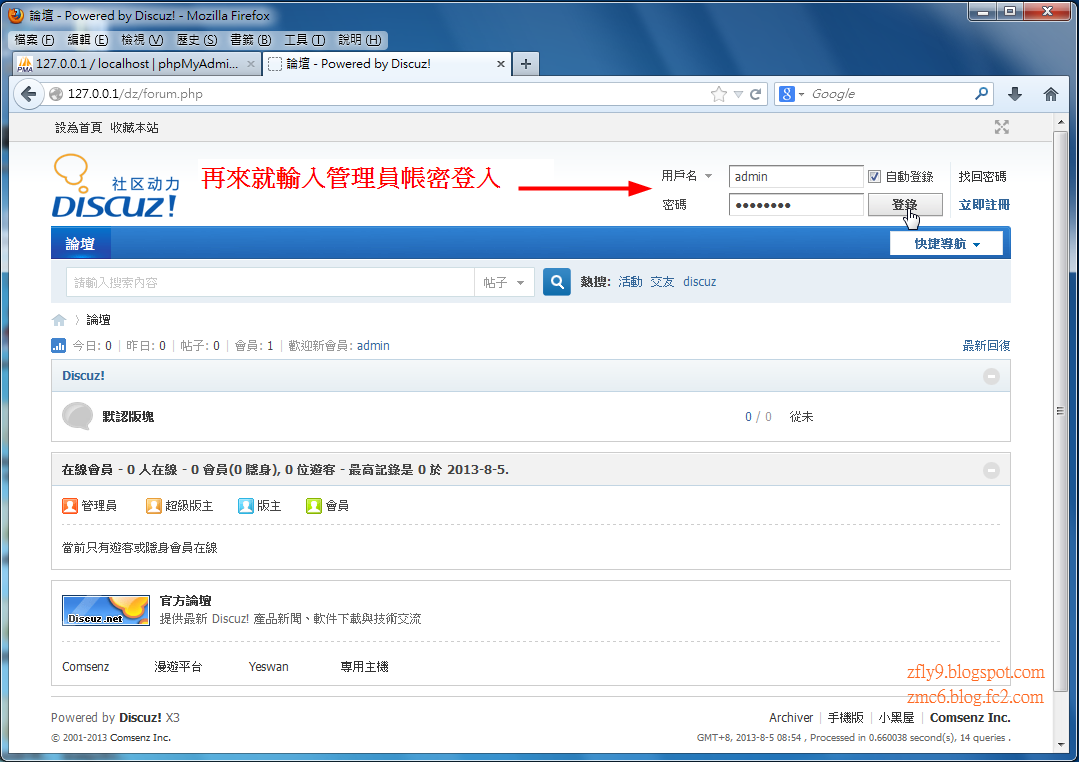Click the breadcrumb home icon
Viewport: 1079px width, 762px height.
pyautogui.click(x=59, y=320)
